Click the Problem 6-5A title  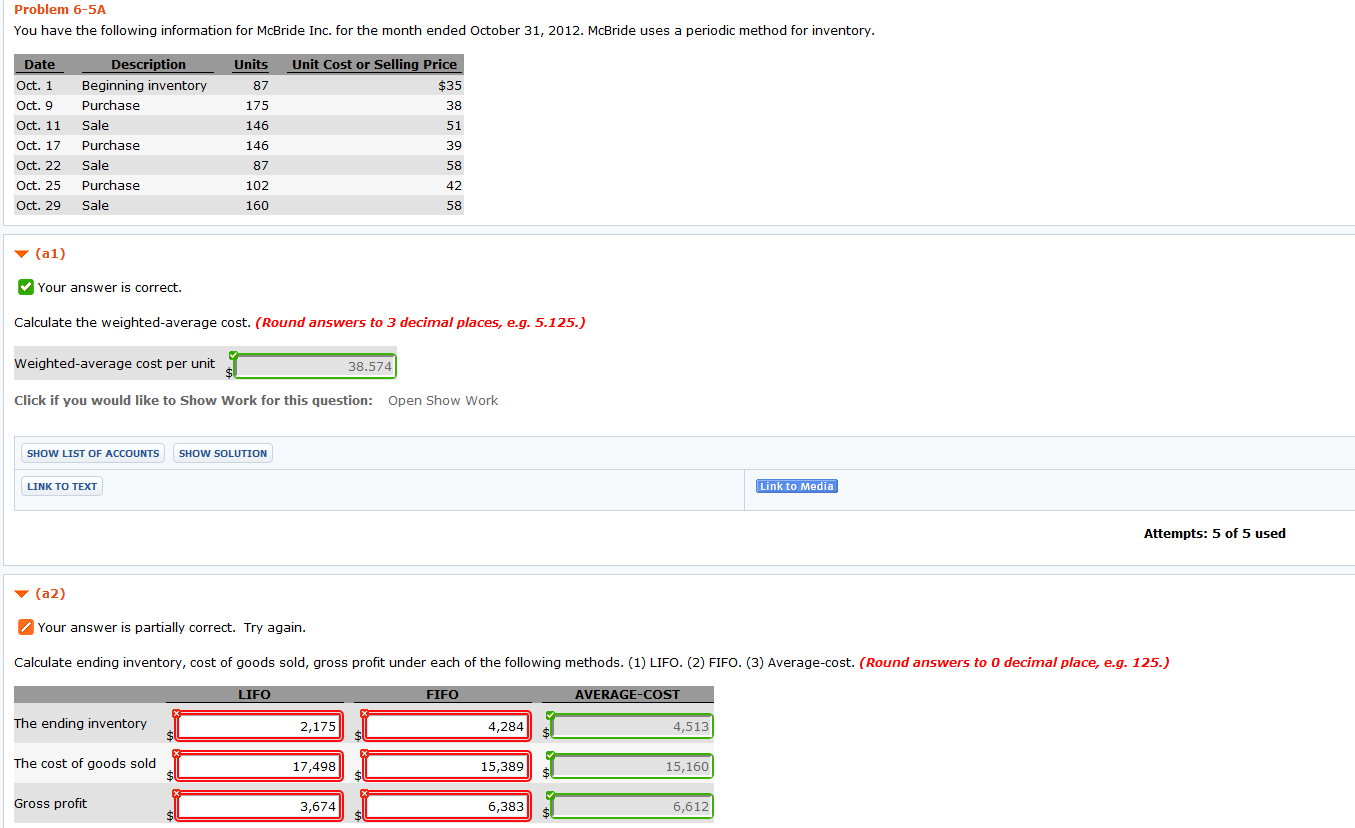click(60, 10)
